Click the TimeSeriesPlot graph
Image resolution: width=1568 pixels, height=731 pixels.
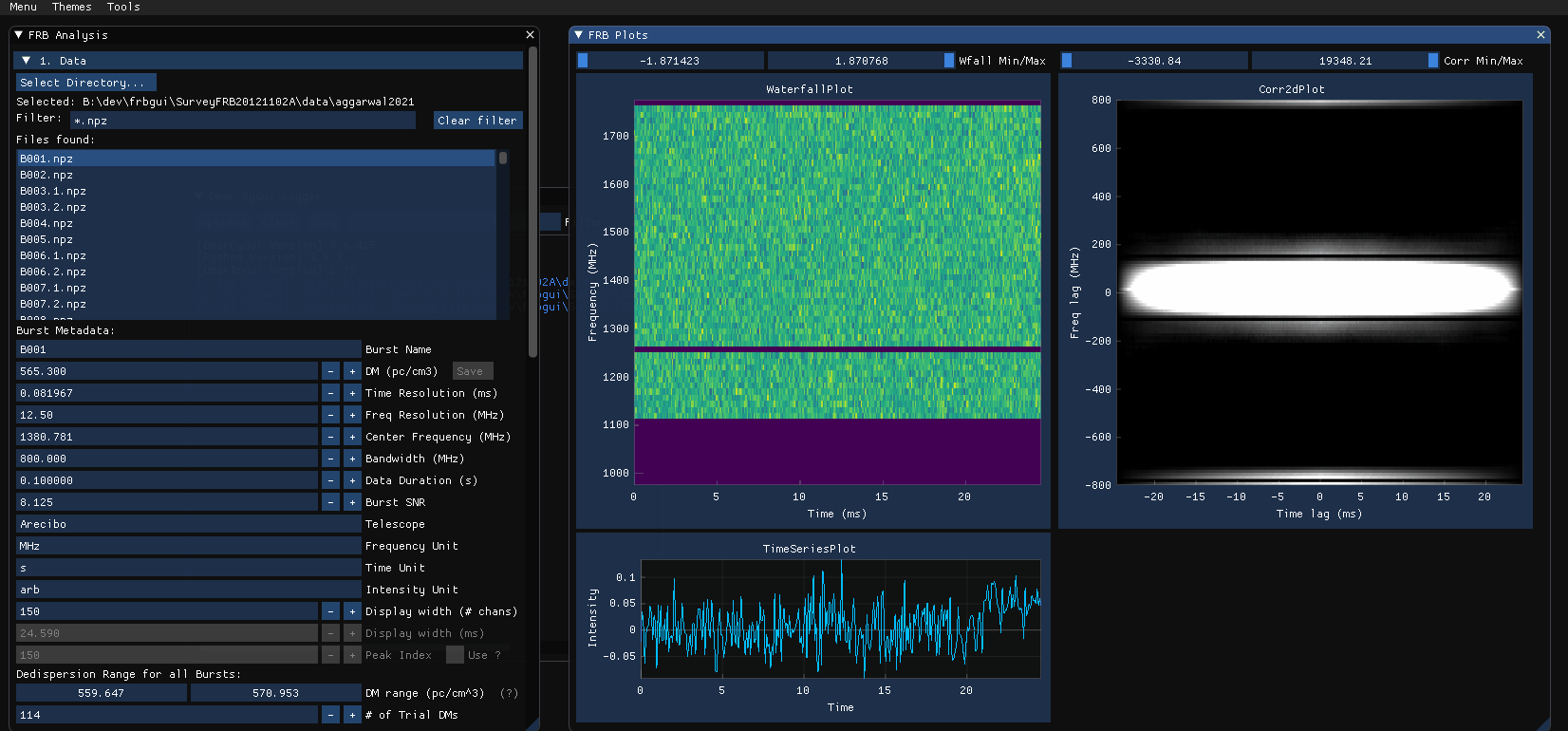click(840, 618)
